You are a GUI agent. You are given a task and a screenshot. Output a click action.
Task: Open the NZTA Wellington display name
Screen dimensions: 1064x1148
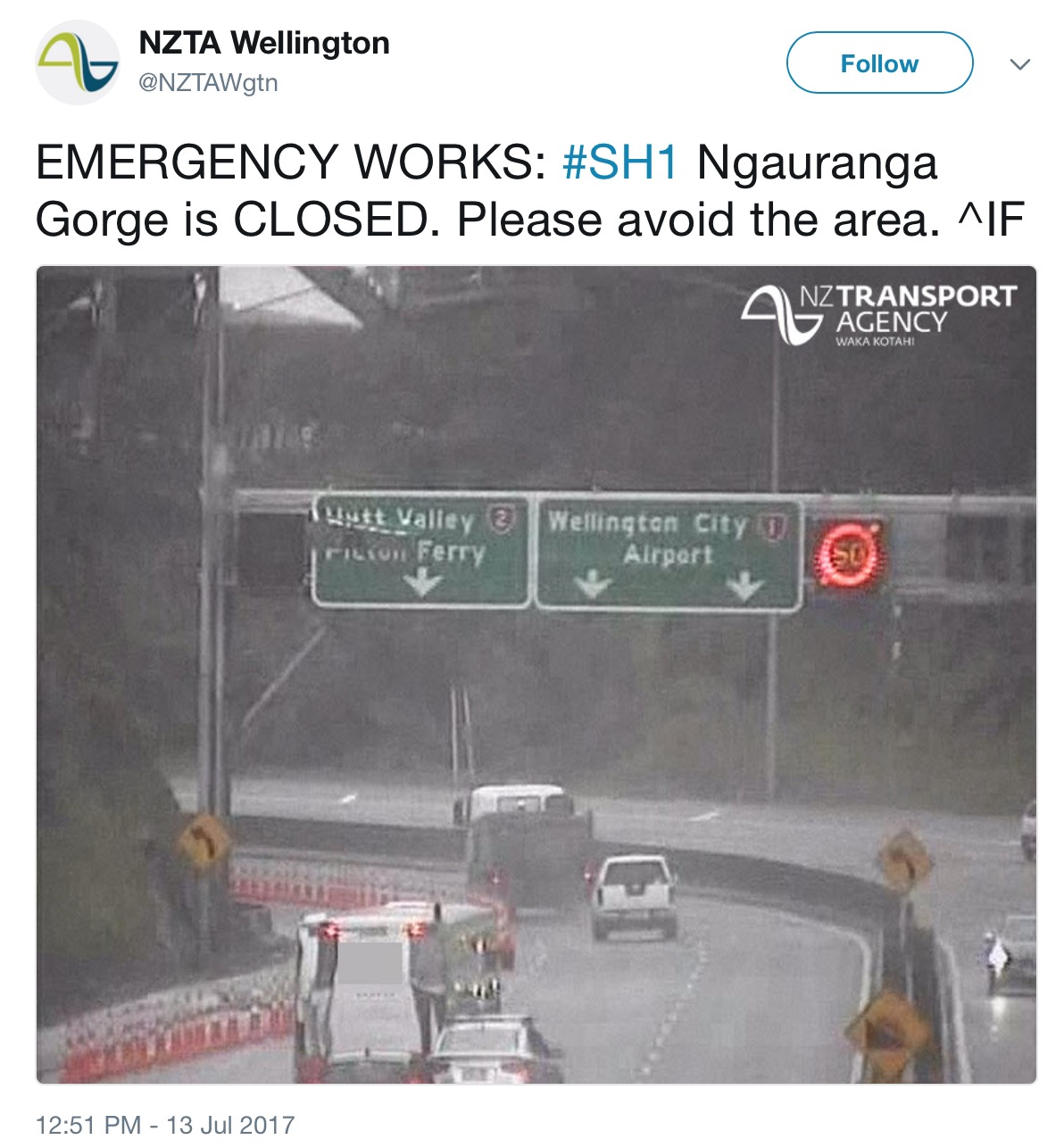coord(264,43)
